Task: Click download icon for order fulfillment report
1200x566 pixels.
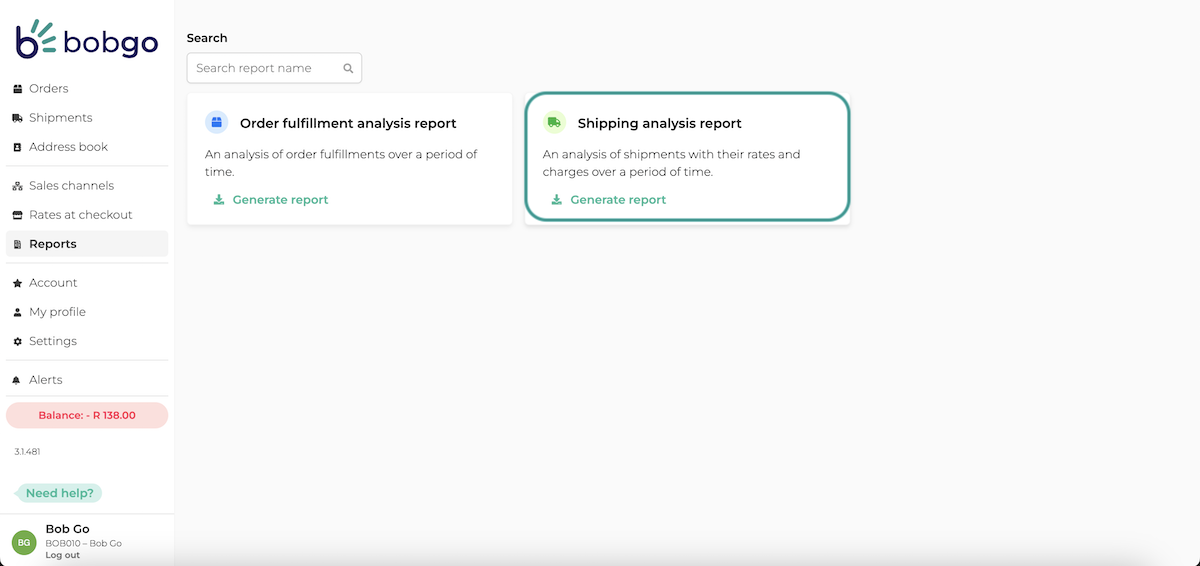Action: (219, 200)
